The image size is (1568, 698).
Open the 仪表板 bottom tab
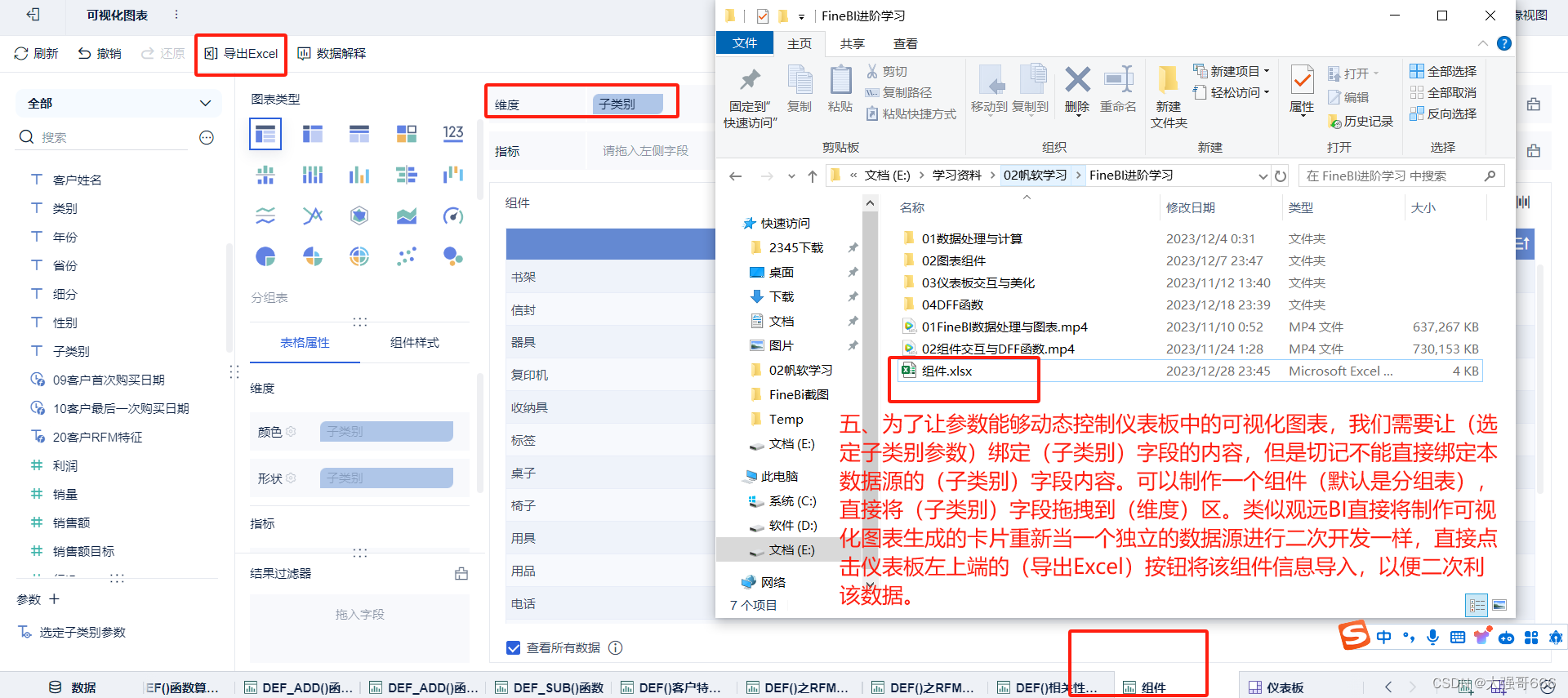1276,687
